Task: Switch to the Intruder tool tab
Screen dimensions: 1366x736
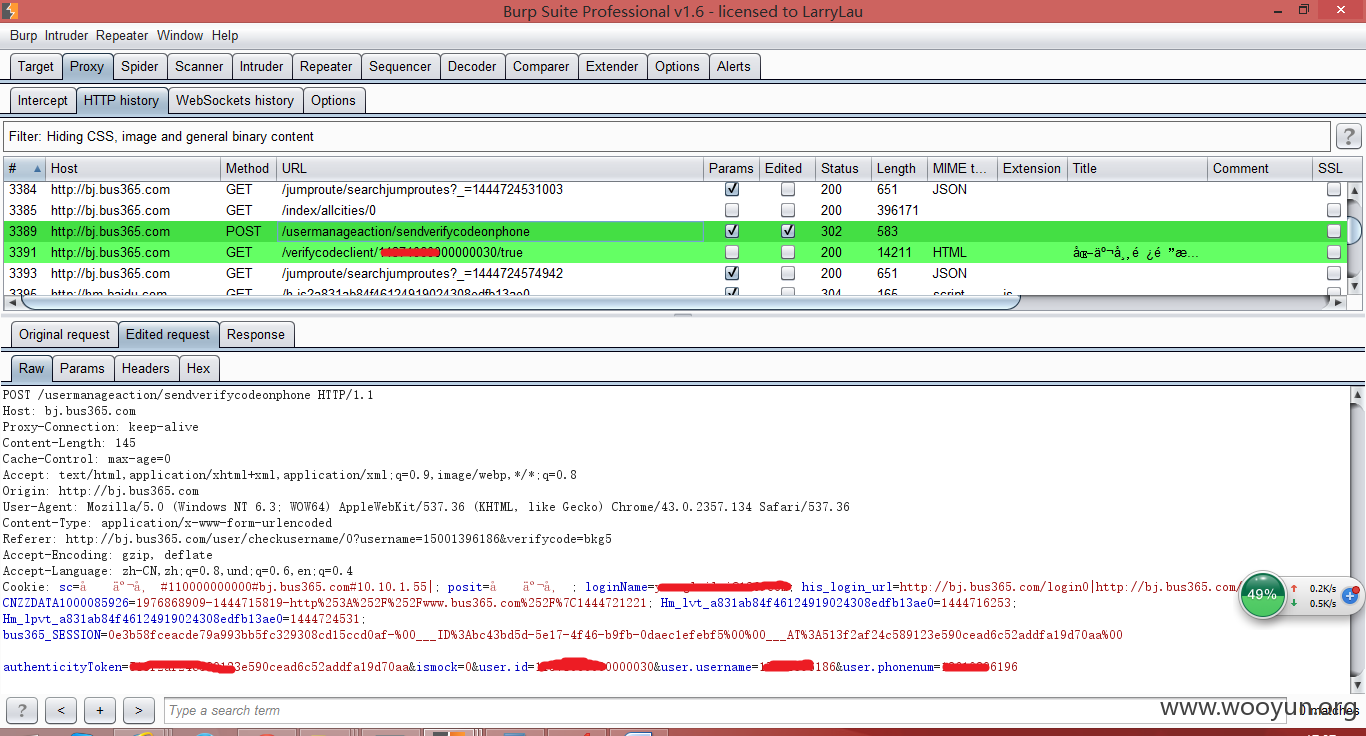Action: click(262, 66)
